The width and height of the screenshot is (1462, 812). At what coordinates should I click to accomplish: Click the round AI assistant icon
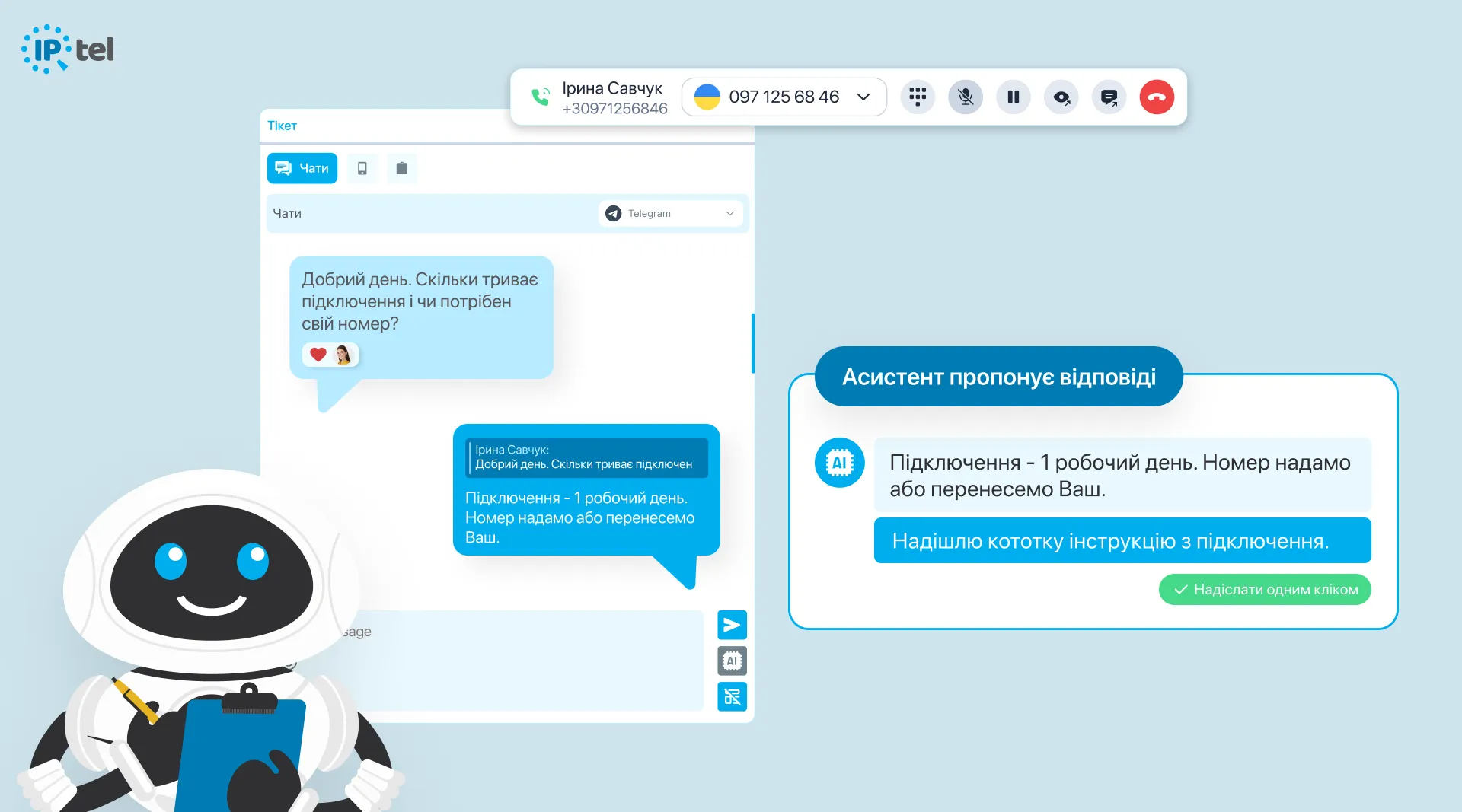pos(839,463)
